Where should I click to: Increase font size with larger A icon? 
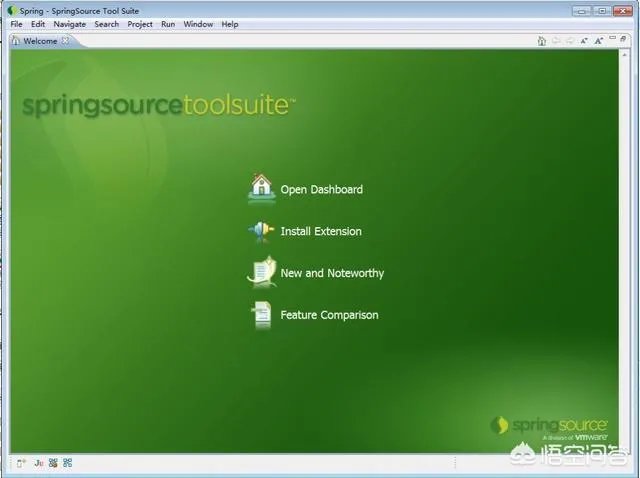pos(598,41)
